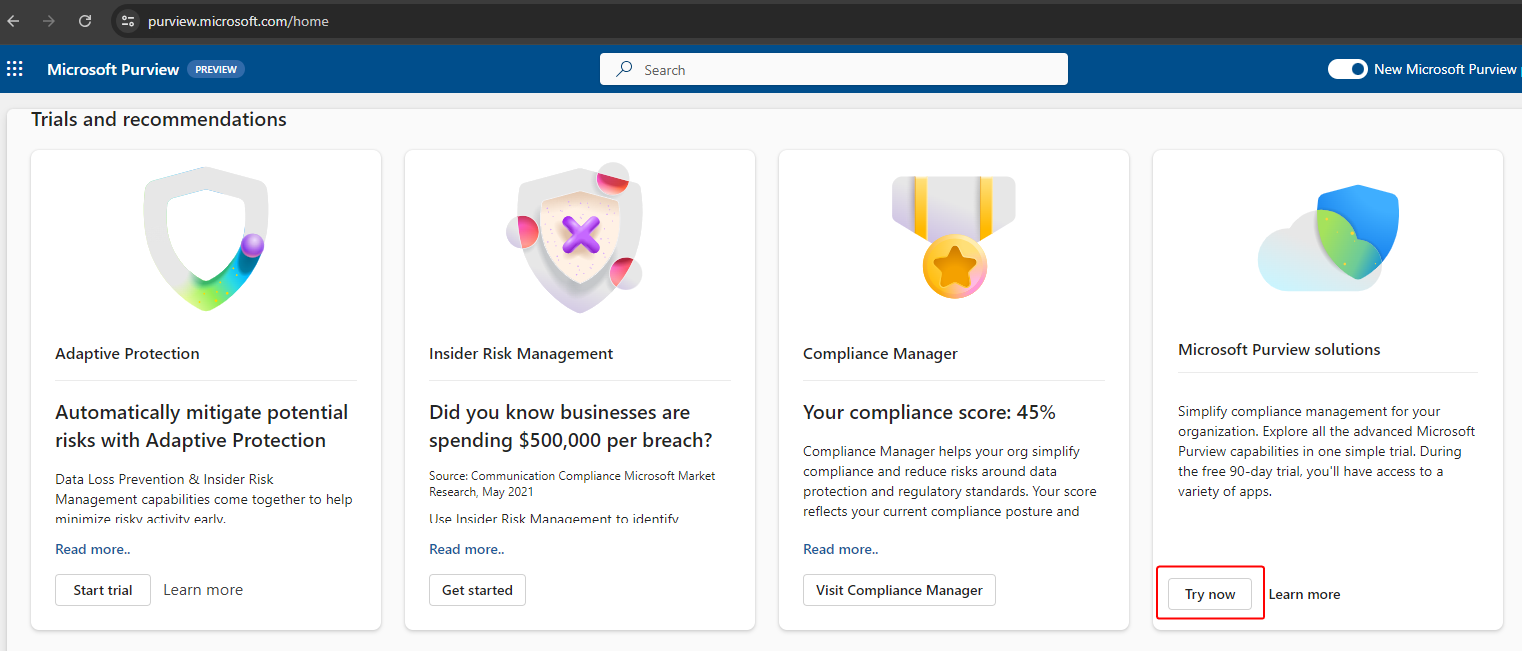Image resolution: width=1522 pixels, height=651 pixels.
Task: Toggle the New Microsoft Purview switch
Action: click(x=1347, y=69)
